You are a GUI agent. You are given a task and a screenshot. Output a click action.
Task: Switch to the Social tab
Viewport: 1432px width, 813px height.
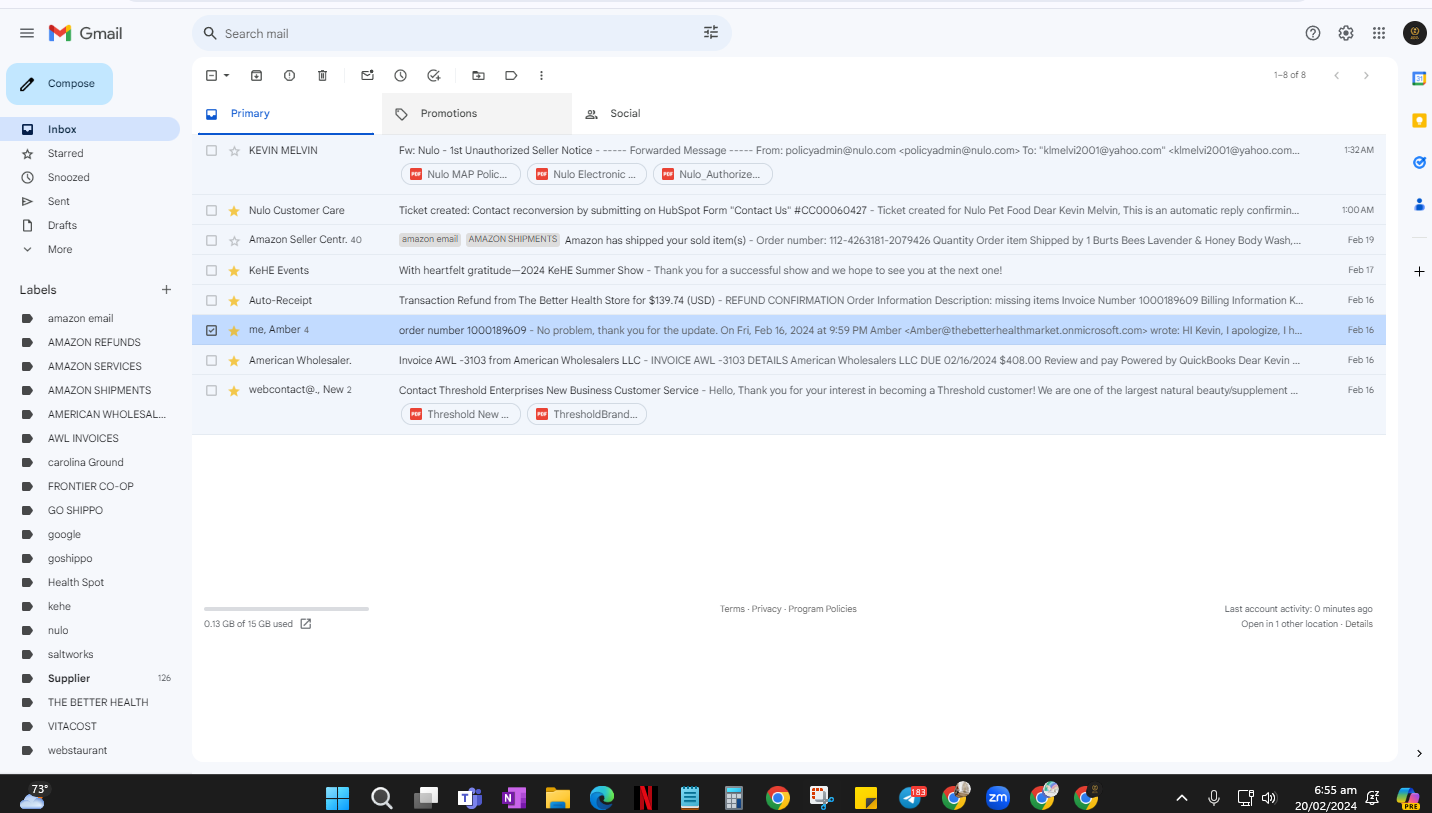pyautogui.click(x=667, y=114)
